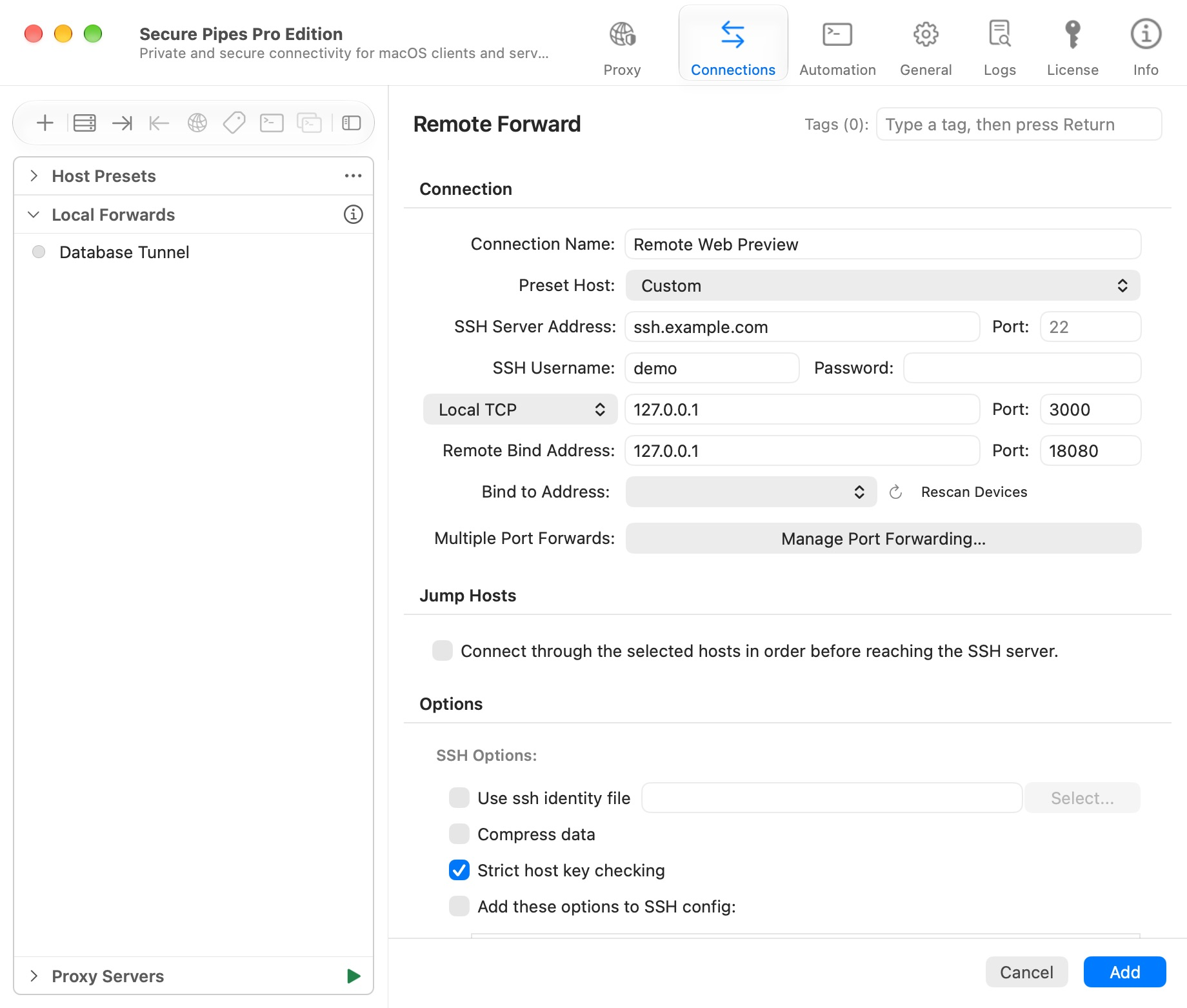Screen dimensions: 1187x1008
Task: Enable Compress data checkbox
Action: click(x=459, y=834)
